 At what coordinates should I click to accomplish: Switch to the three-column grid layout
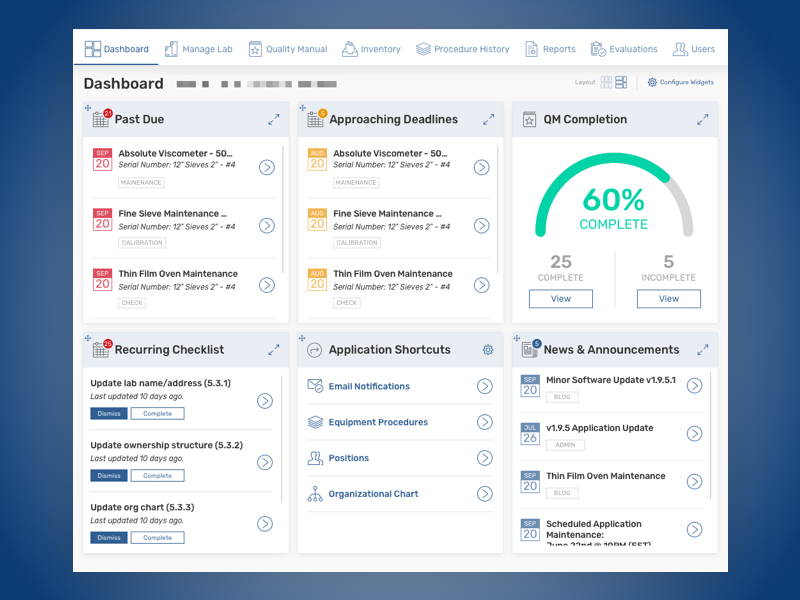(x=606, y=82)
